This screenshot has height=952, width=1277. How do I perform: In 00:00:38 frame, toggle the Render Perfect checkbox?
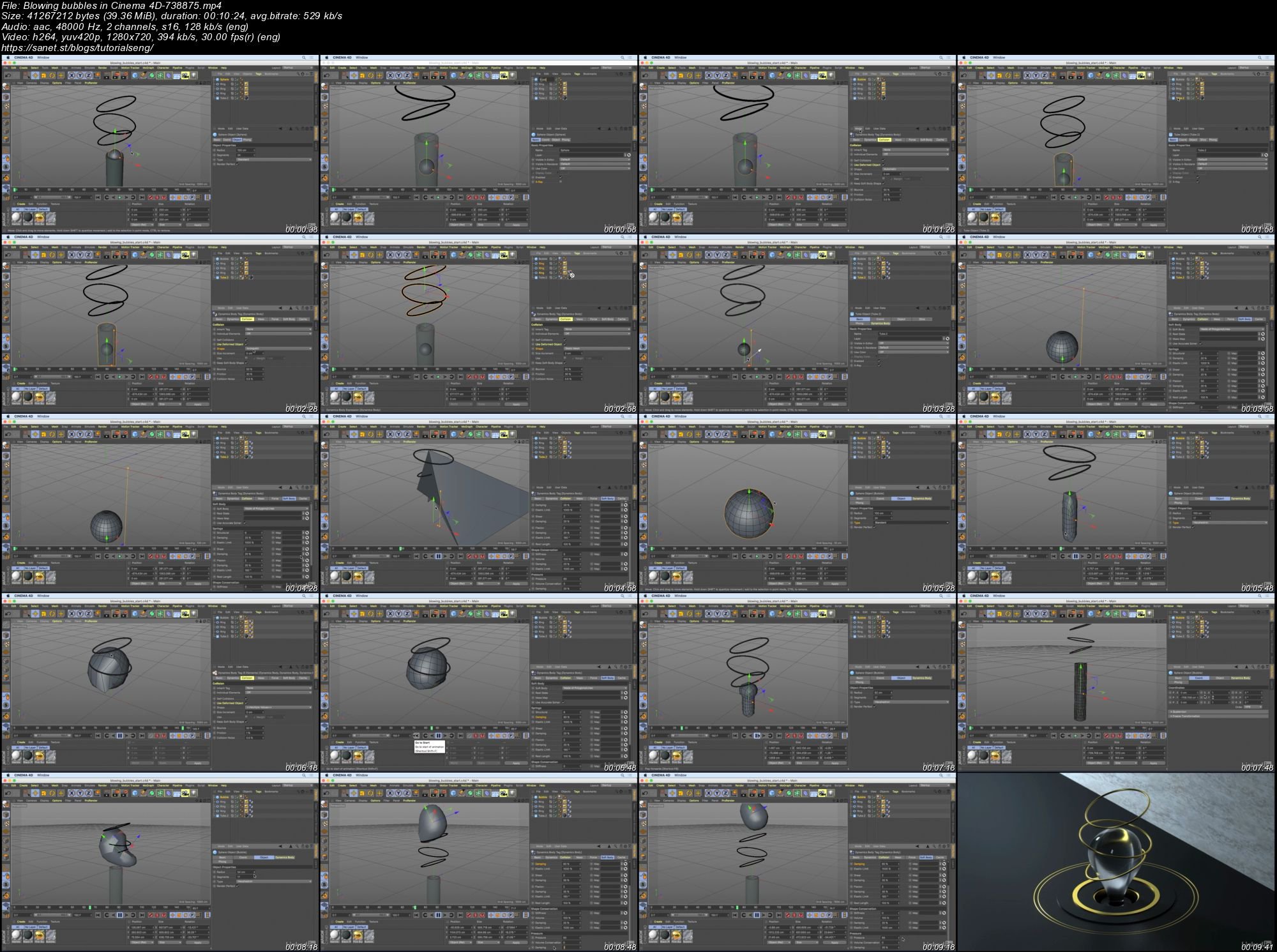[x=238, y=164]
